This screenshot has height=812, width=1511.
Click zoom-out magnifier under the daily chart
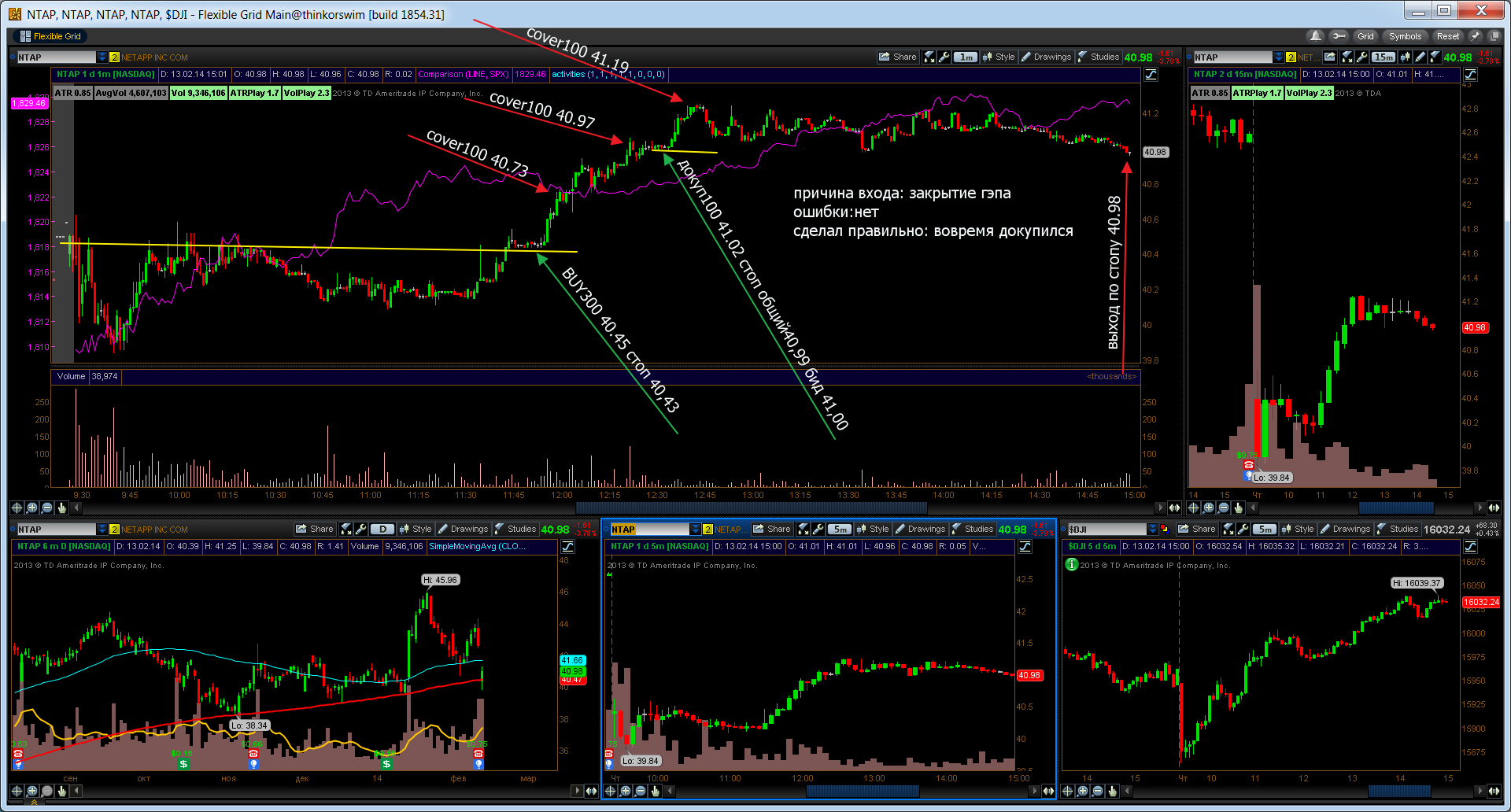click(46, 791)
